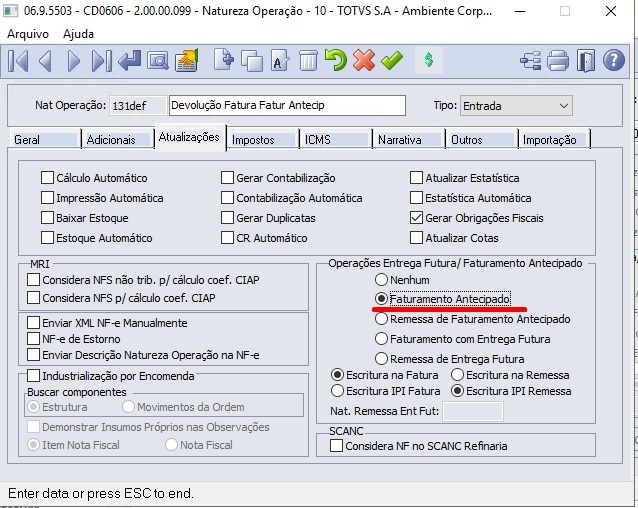Jump to last record icon

point(101,61)
